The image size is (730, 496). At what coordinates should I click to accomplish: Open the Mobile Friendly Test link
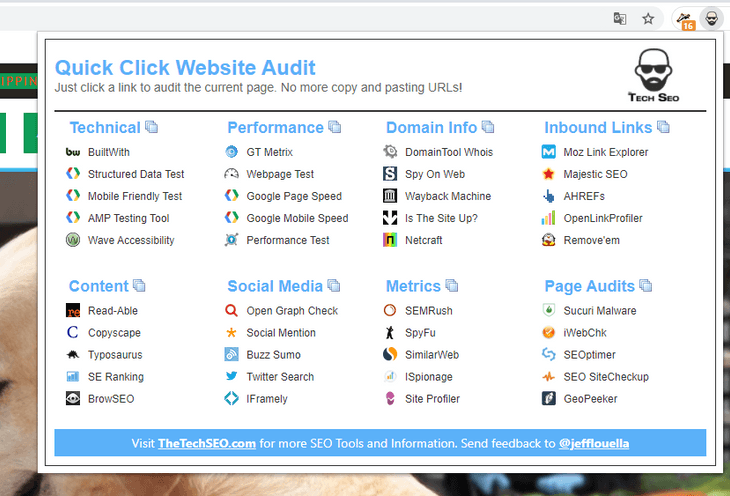135,196
